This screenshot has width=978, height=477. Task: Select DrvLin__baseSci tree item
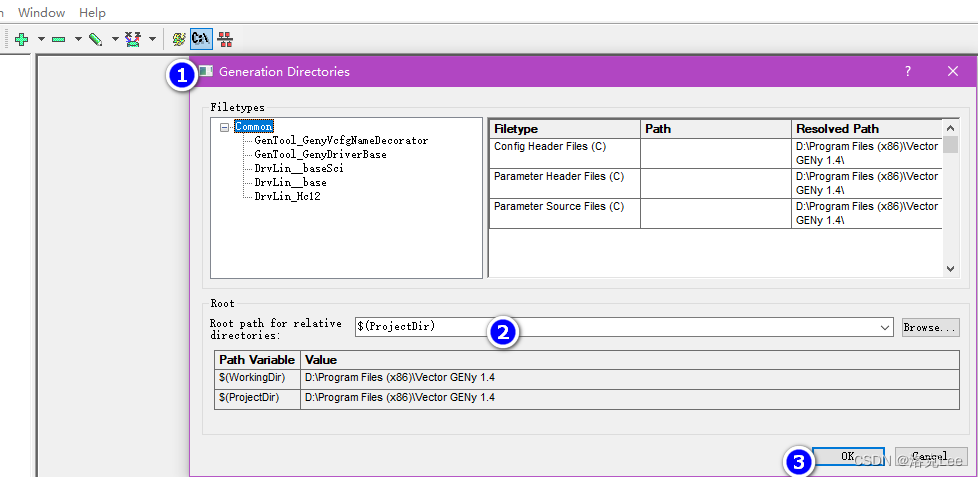click(x=299, y=168)
